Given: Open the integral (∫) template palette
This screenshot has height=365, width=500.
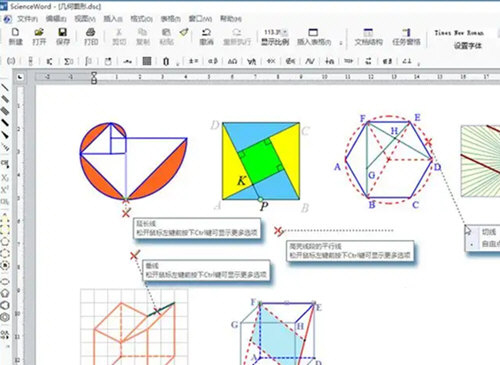Looking at the screenshot, I should (x=88, y=61).
